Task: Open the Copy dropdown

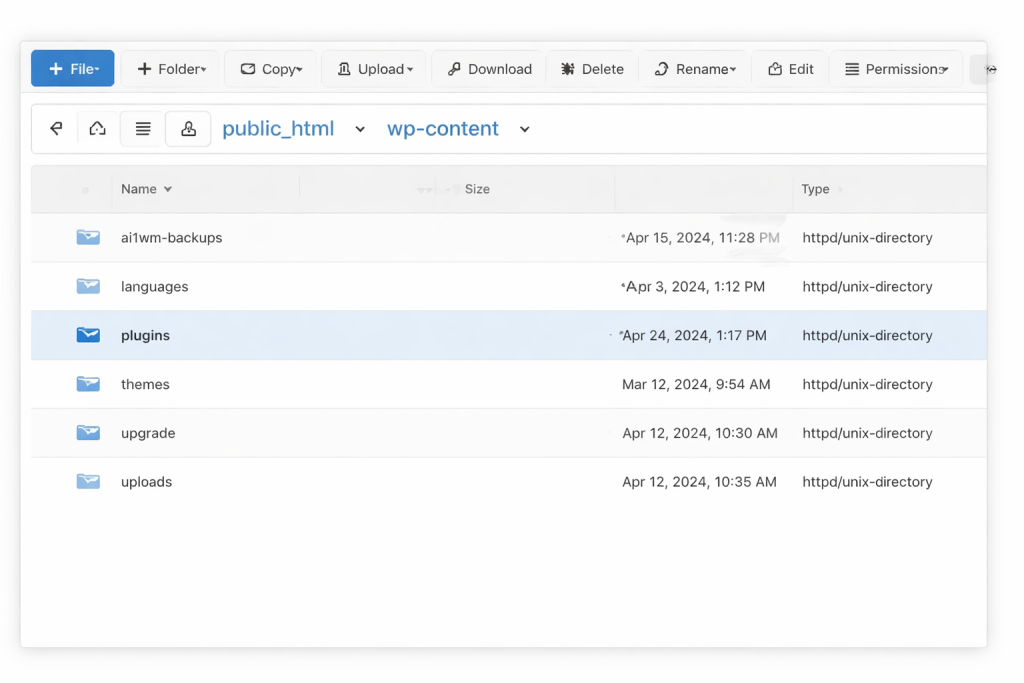Action: click(270, 69)
